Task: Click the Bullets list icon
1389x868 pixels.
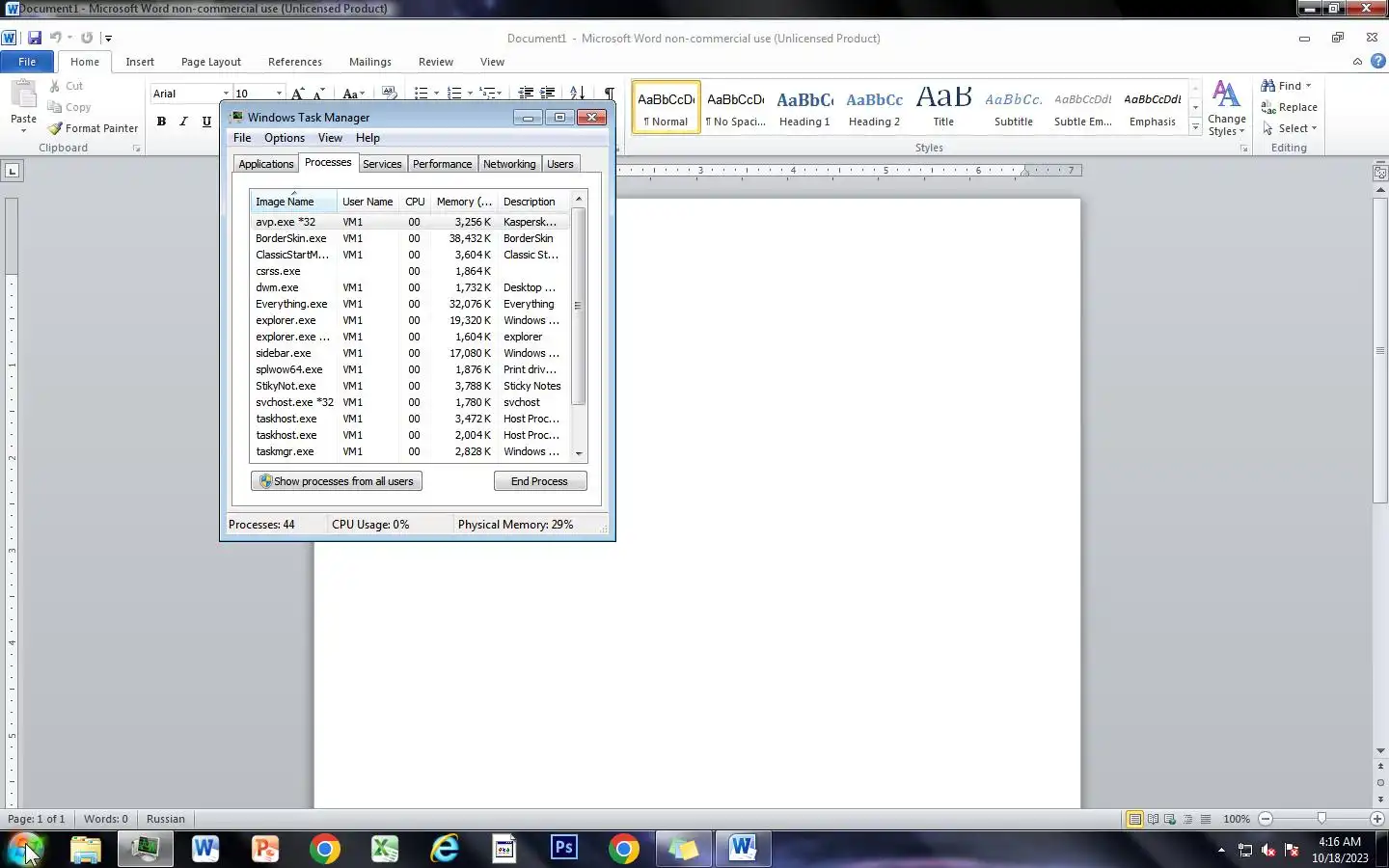Action: 421,94
